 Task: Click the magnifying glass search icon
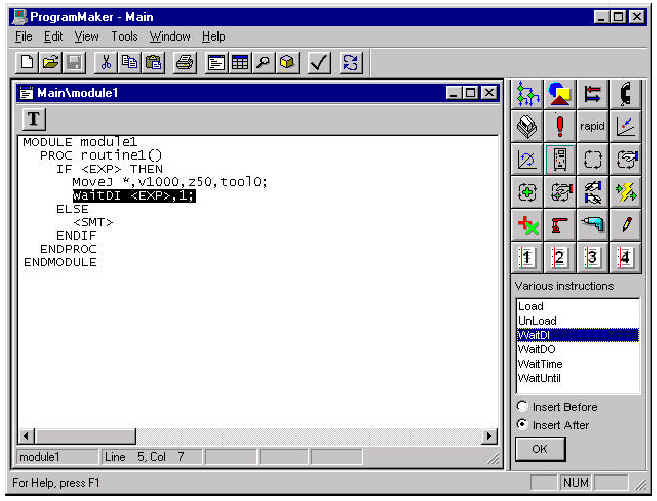[264, 63]
